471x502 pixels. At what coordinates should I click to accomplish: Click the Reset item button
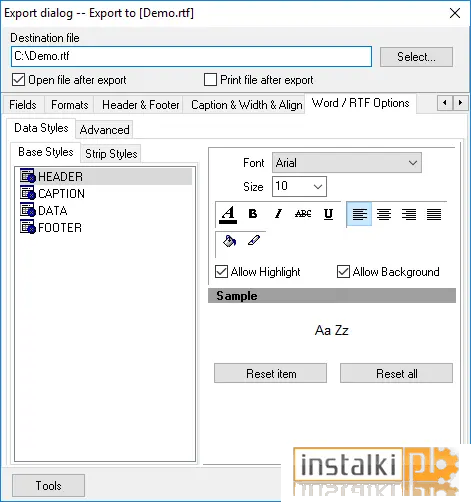coord(271,373)
